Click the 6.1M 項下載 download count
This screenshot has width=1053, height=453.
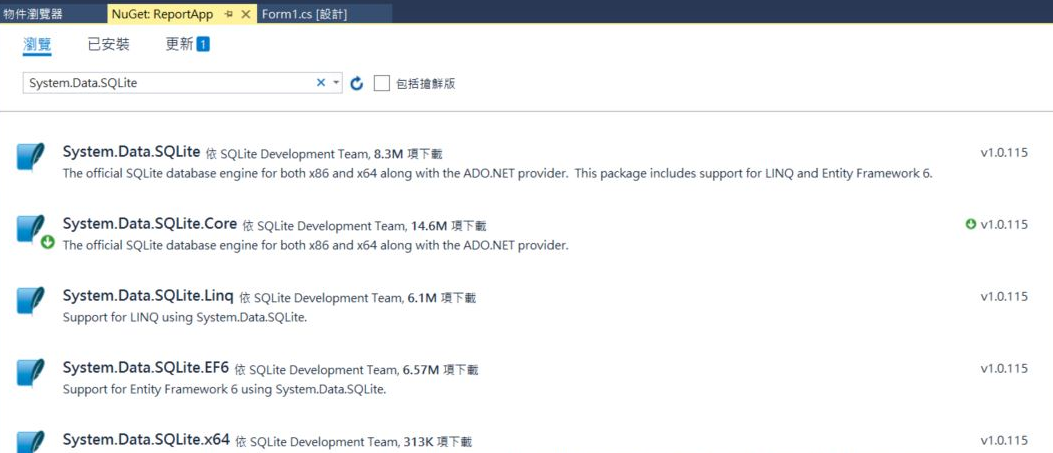(x=442, y=297)
